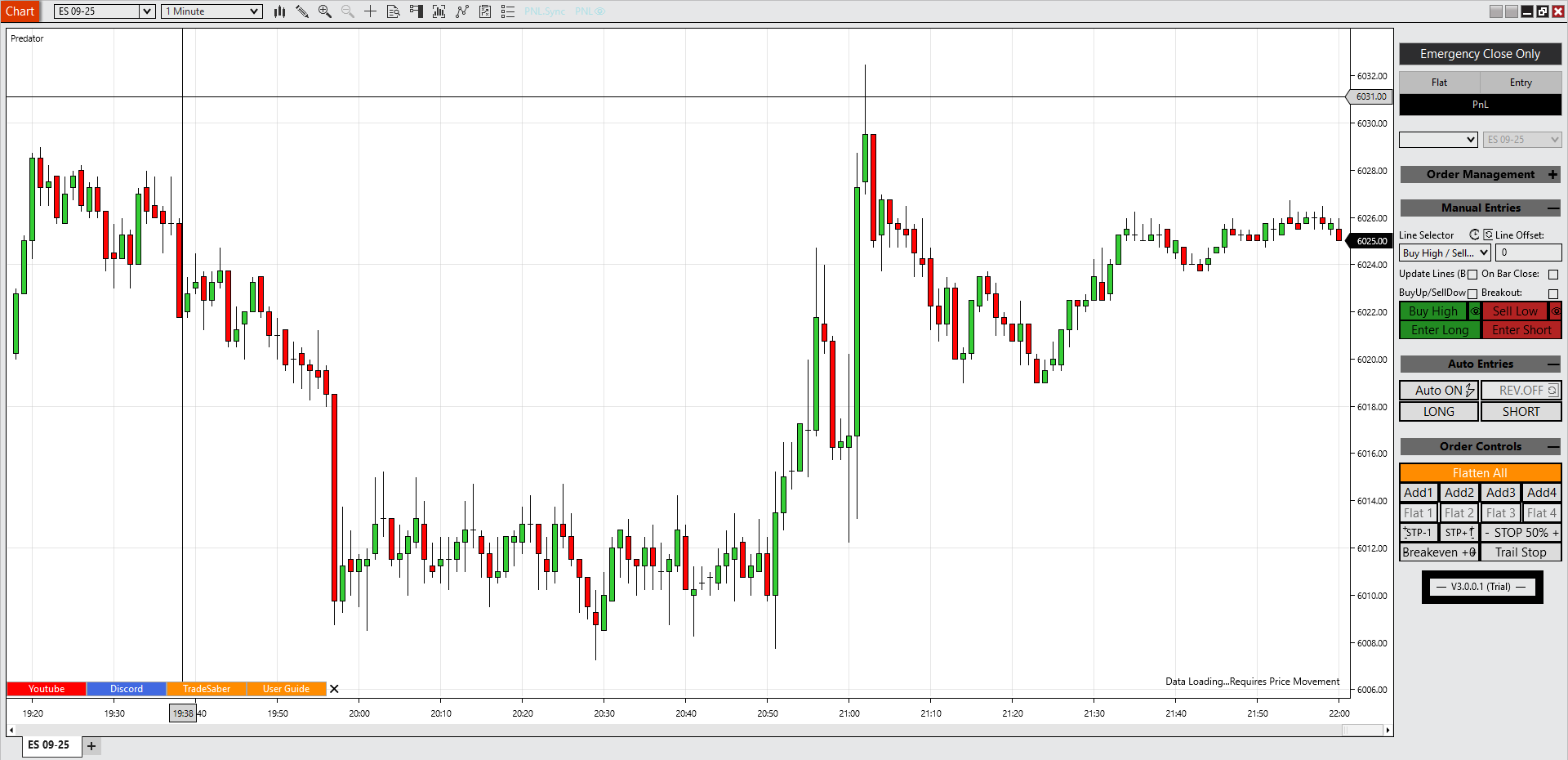This screenshot has height=760, width=1568.
Task: Enable the Breakout checkbox
Action: 1553,293
